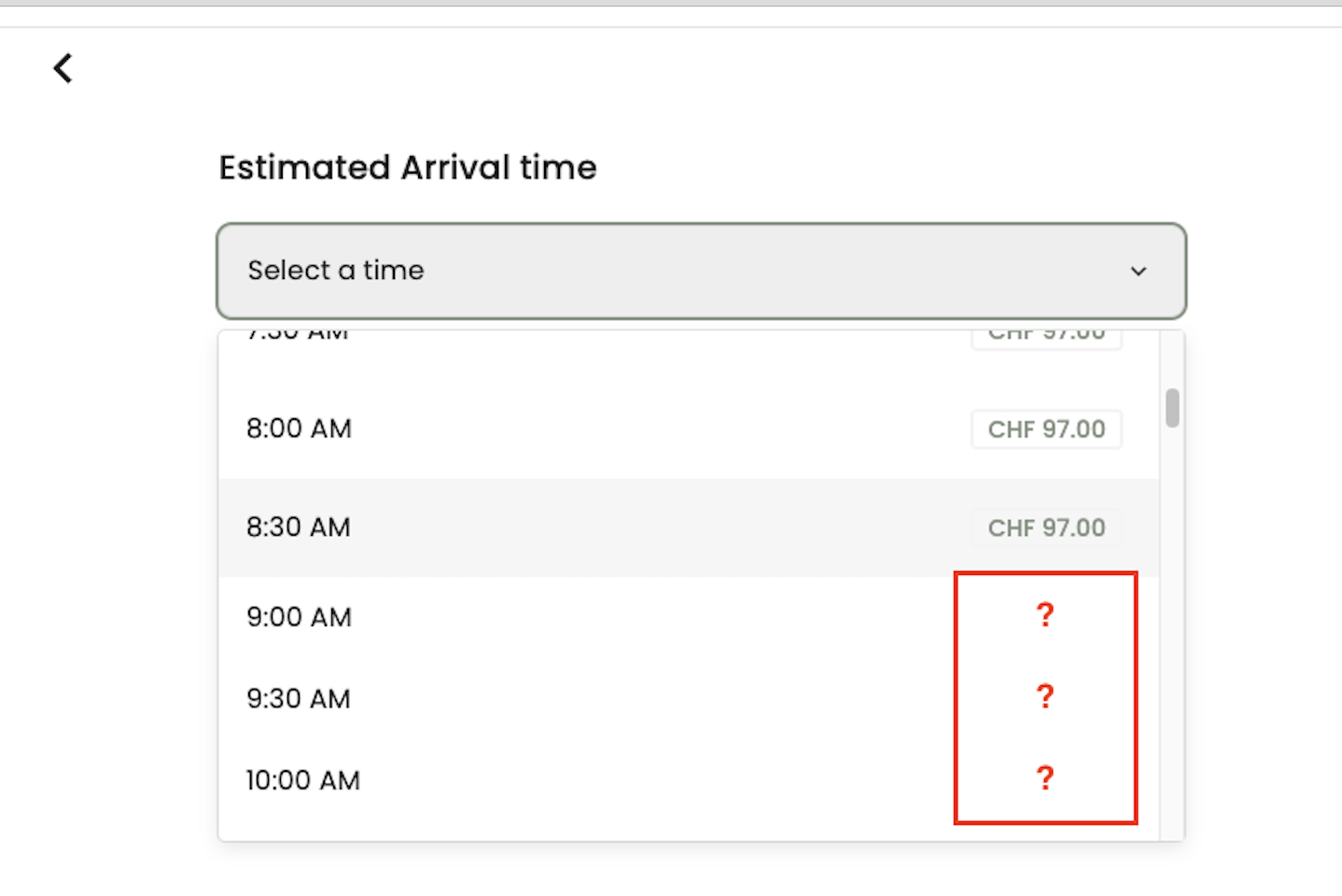Click question mark in the 10:00 AM row
Screen dimensions: 1342x896
tap(1045, 777)
